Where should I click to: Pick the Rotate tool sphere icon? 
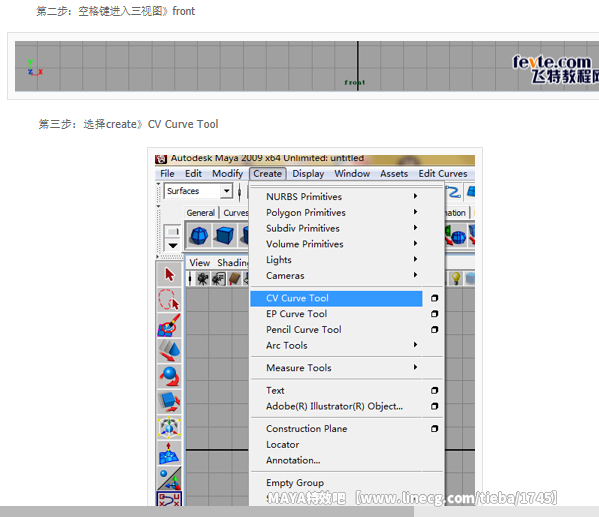(169, 376)
